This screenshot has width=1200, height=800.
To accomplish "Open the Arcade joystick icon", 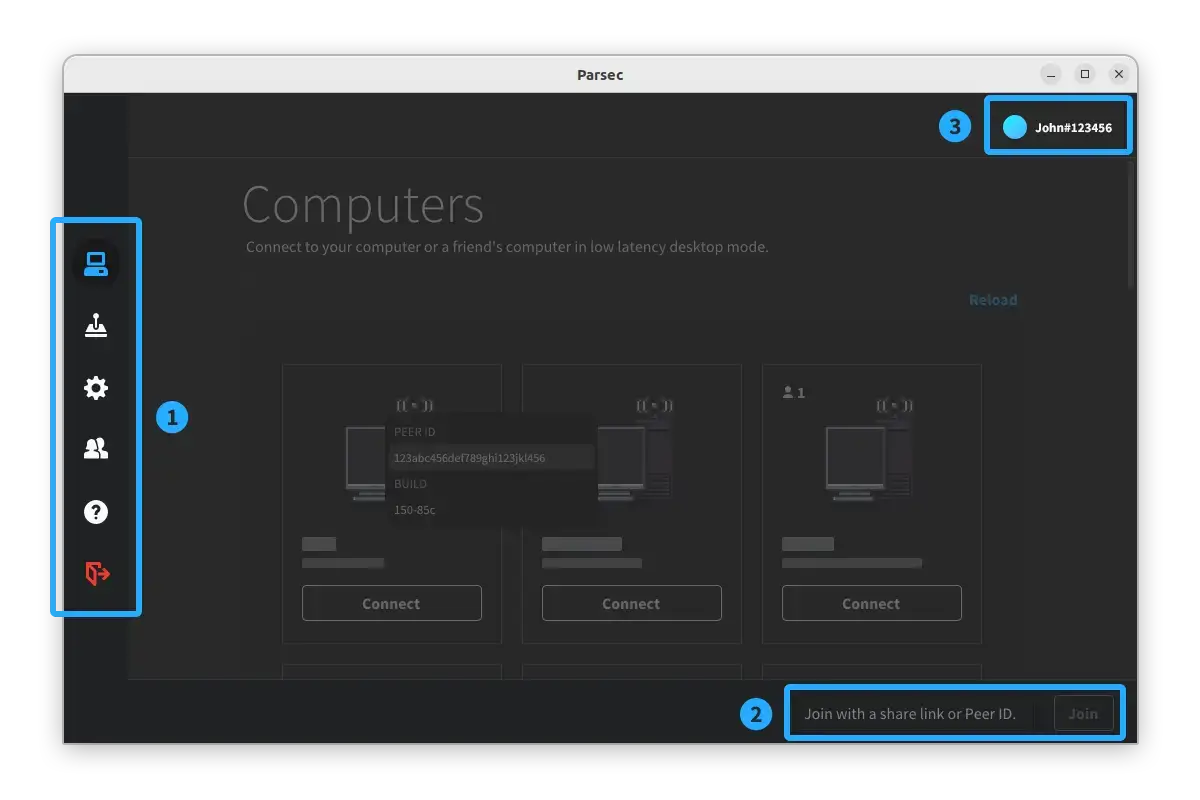I will pos(96,326).
